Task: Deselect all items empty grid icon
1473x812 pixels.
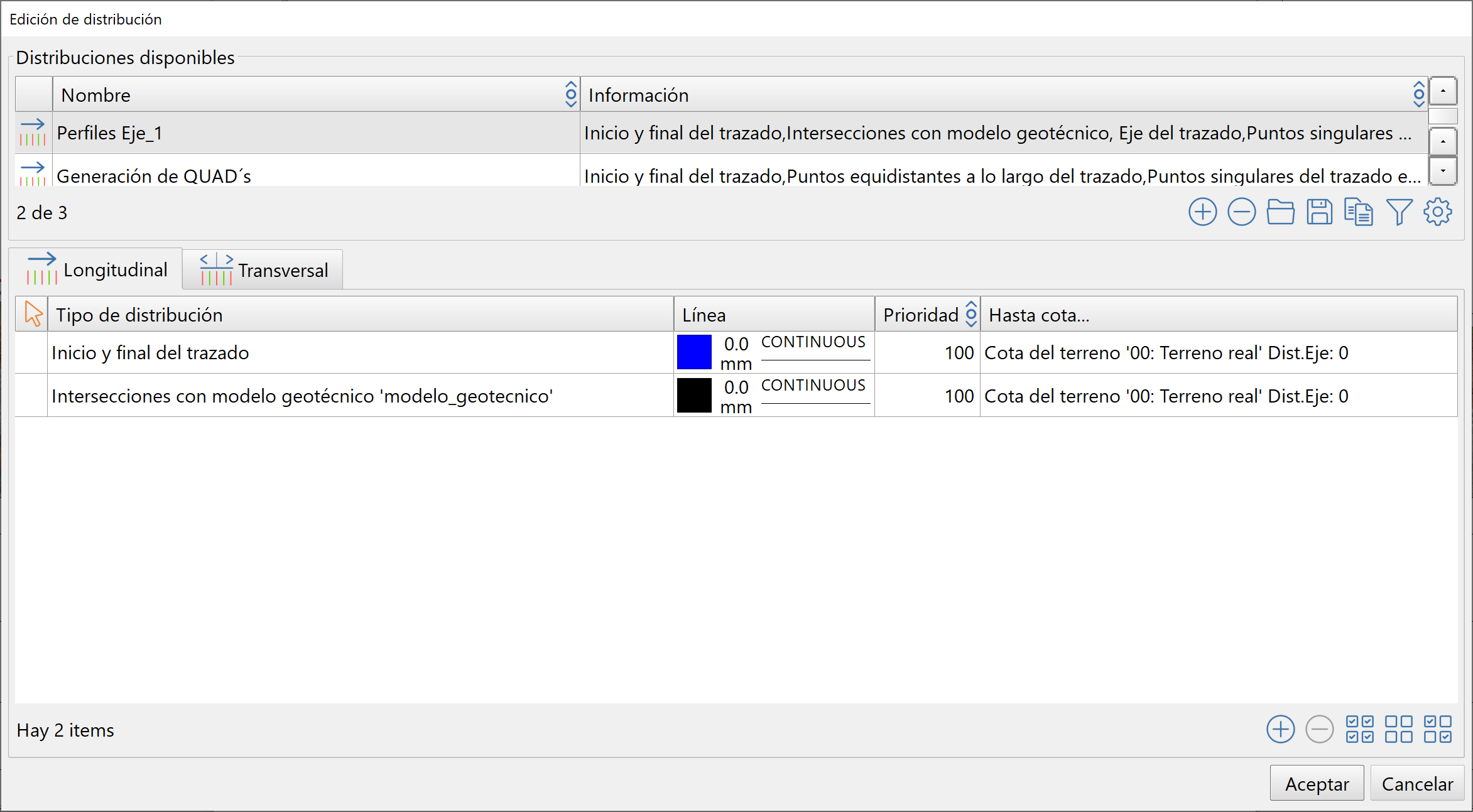Action: (1398, 729)
